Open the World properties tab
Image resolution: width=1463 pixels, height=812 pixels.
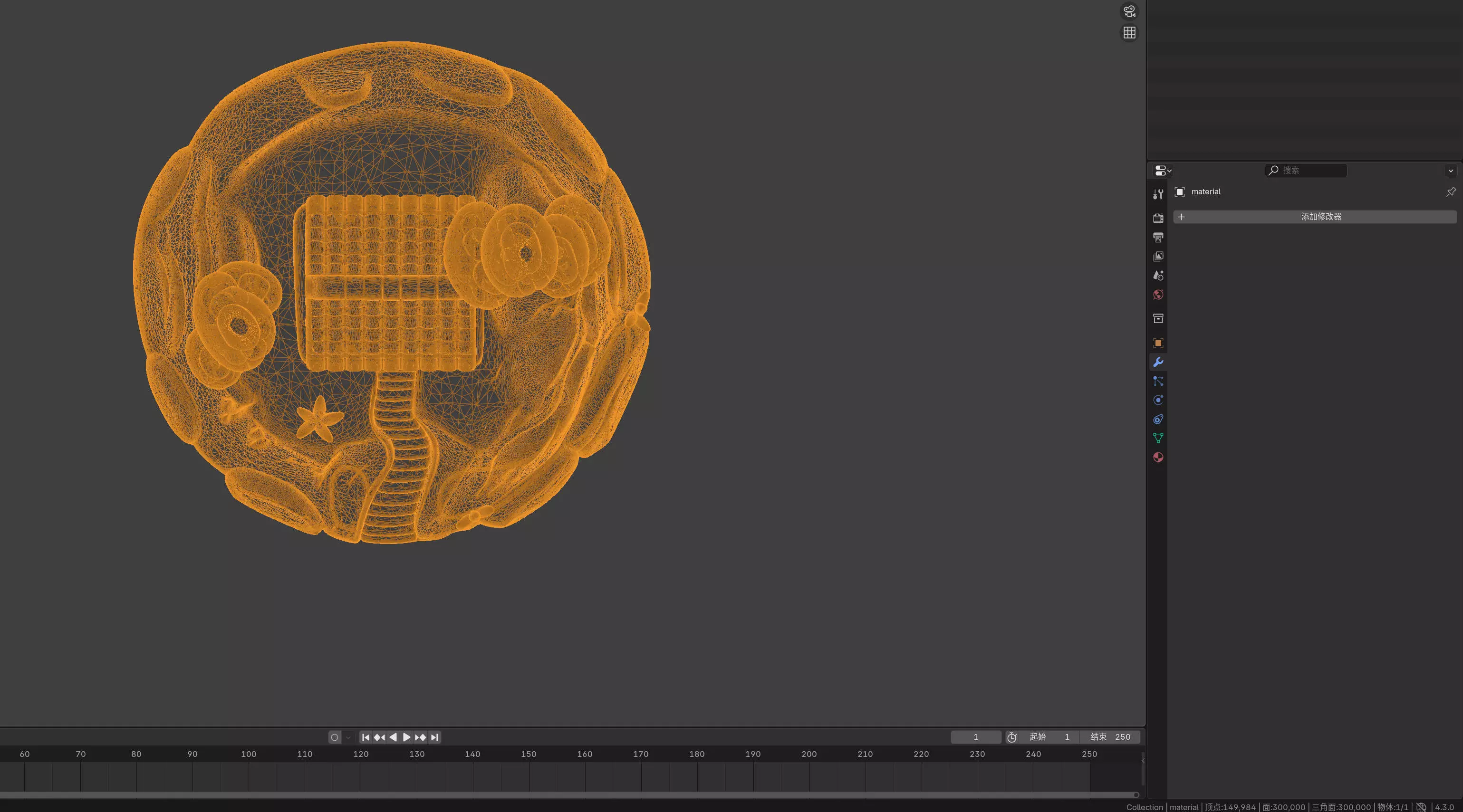pyautogui.click(x=1158, y=295)
